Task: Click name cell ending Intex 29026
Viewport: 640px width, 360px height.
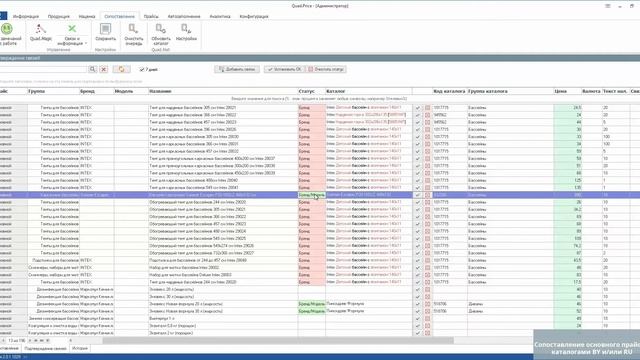Action: pyautogui.click(x=223, y=246)
